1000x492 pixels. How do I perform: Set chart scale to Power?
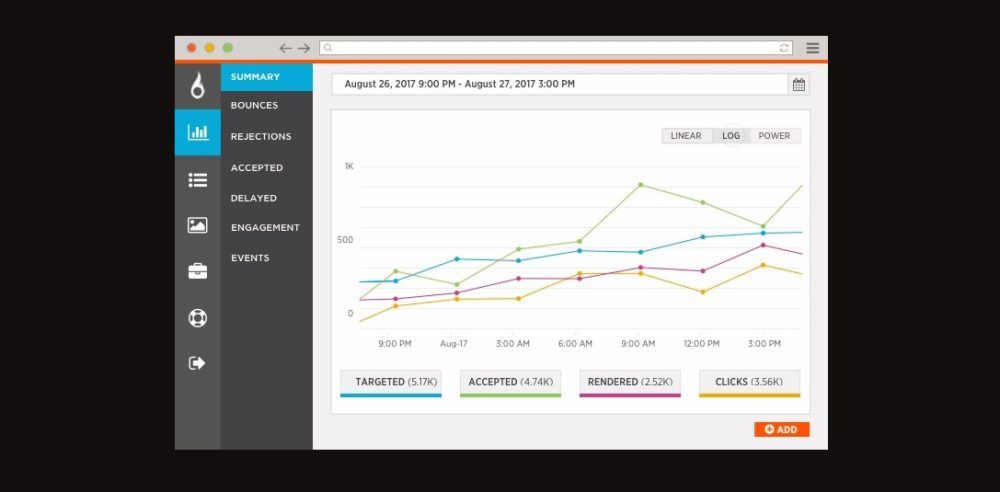click(x=774, y=136)
